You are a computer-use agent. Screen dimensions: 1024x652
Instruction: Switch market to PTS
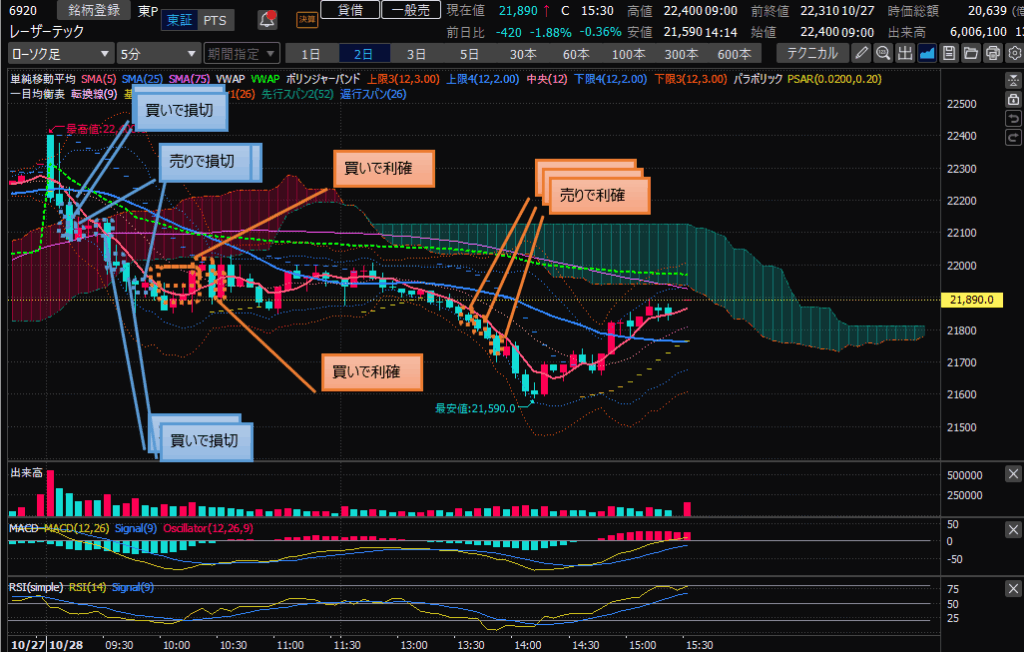[213, 20]
